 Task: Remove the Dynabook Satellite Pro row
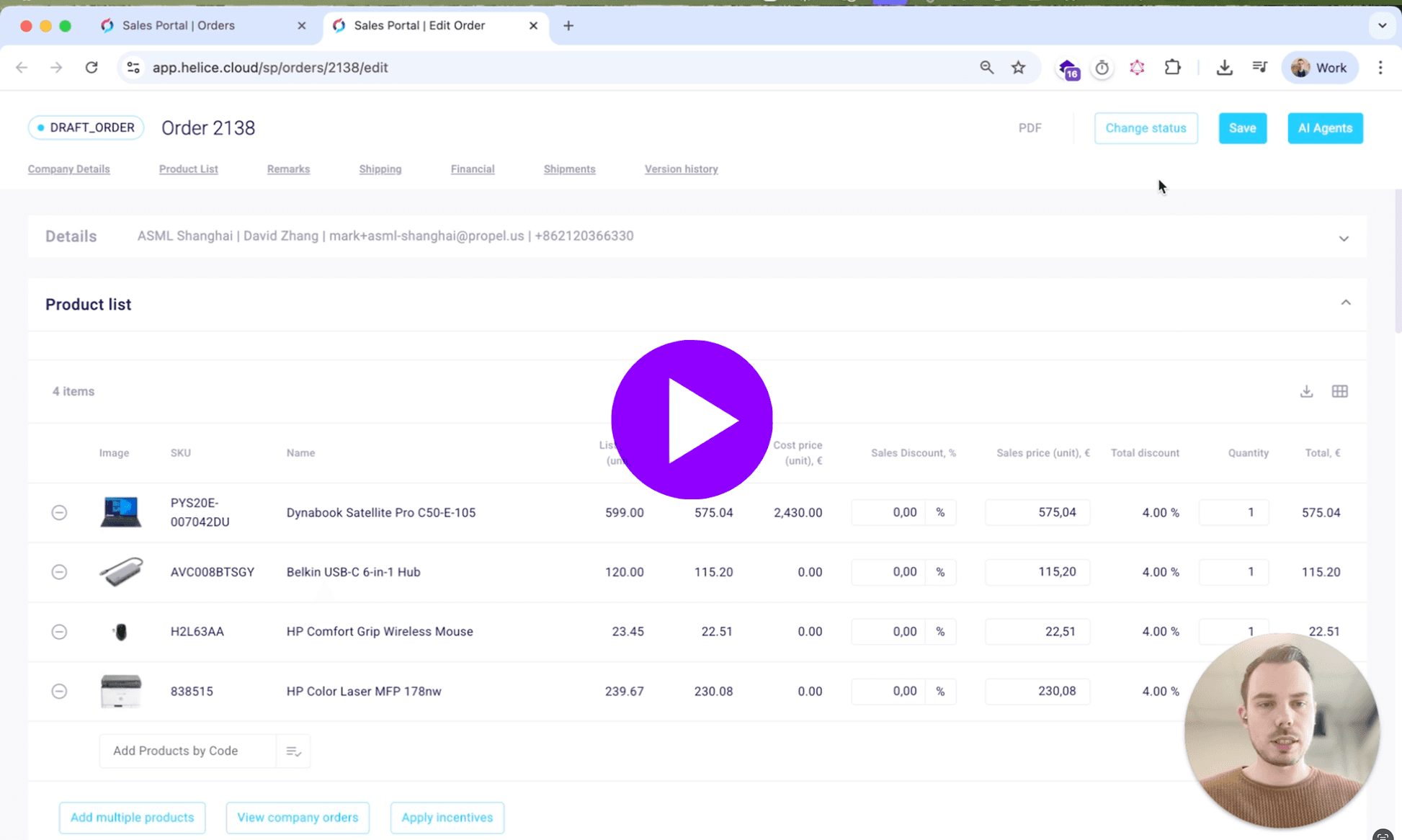coord(59,512)
